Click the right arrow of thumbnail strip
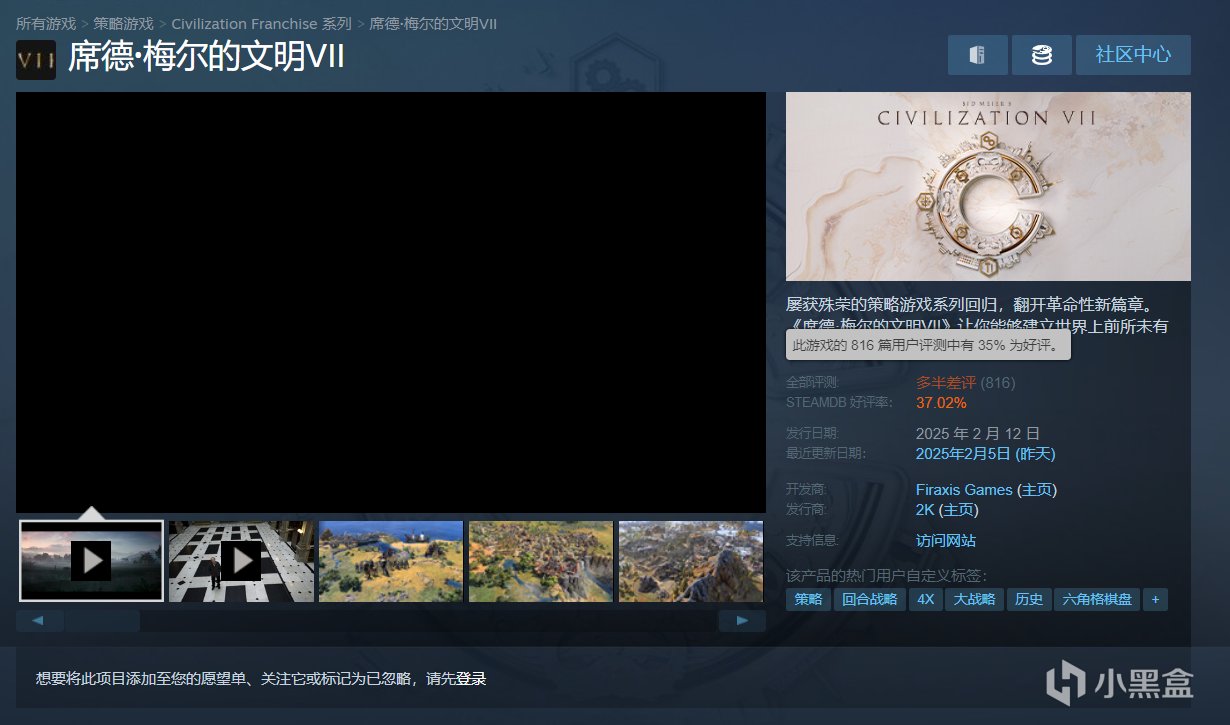The image size is (1230, 725). coord(742,621)
